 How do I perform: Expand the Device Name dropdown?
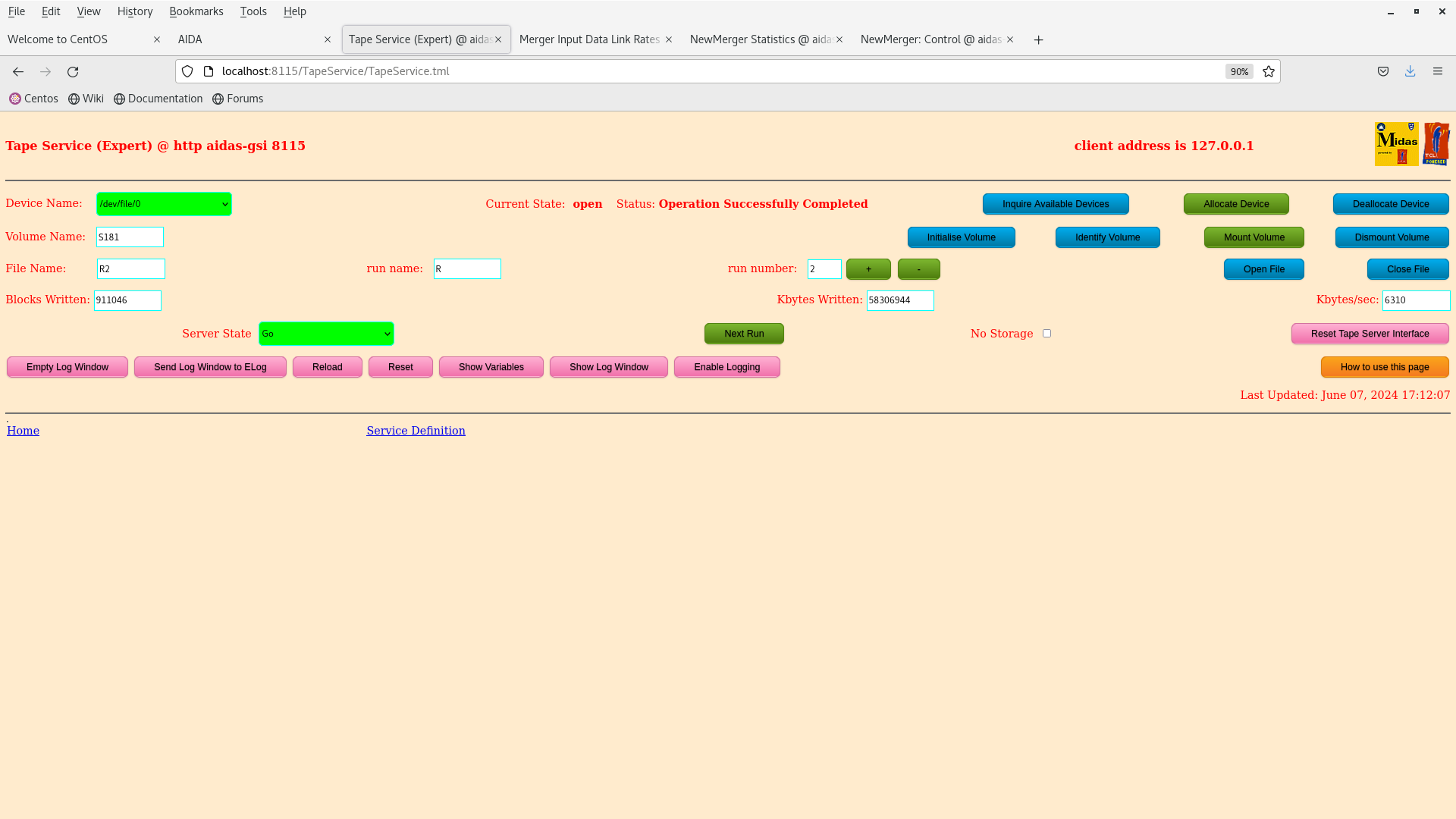coord(164,204)
